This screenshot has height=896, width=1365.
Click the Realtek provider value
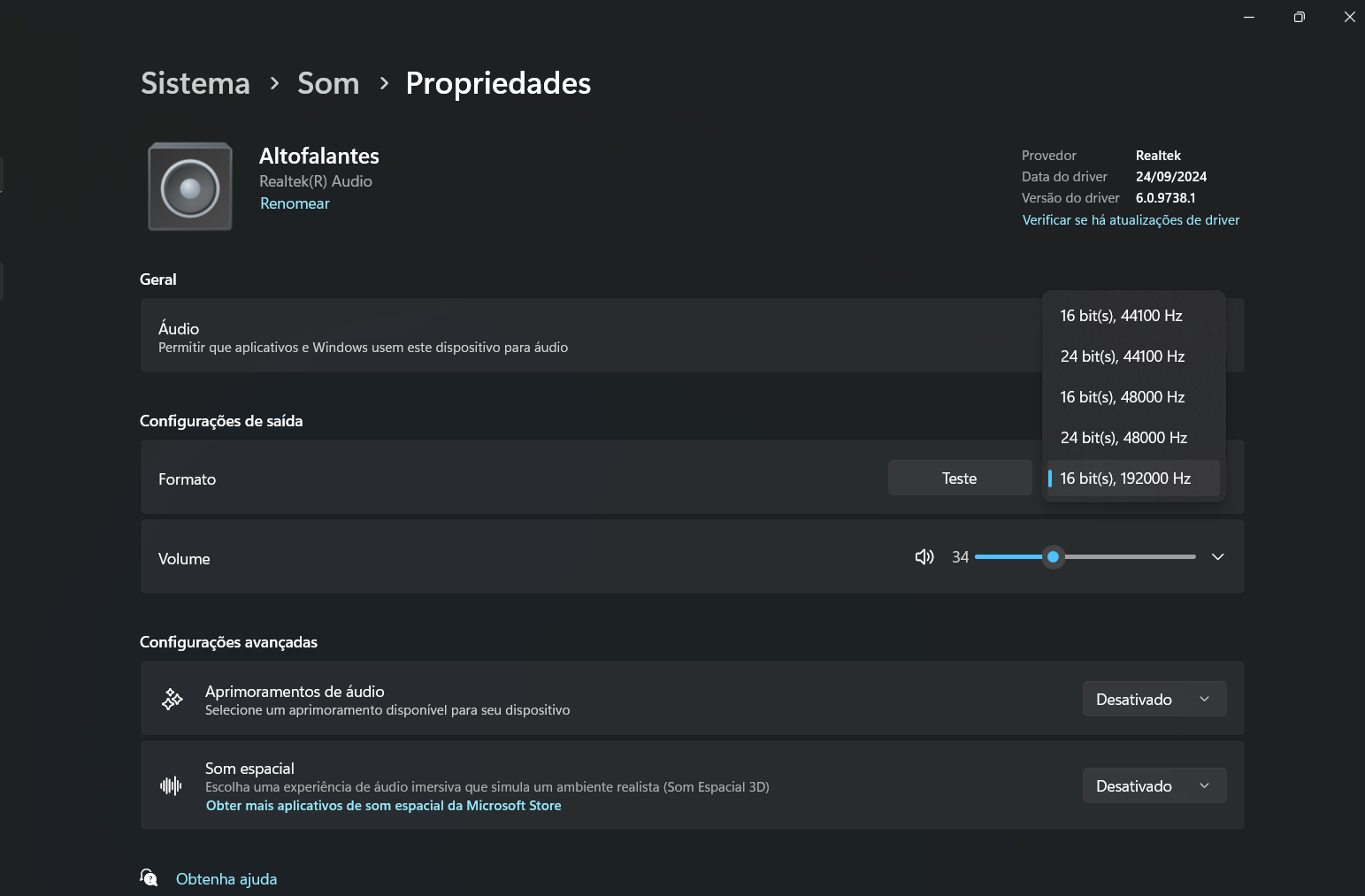coord(1158,156)
